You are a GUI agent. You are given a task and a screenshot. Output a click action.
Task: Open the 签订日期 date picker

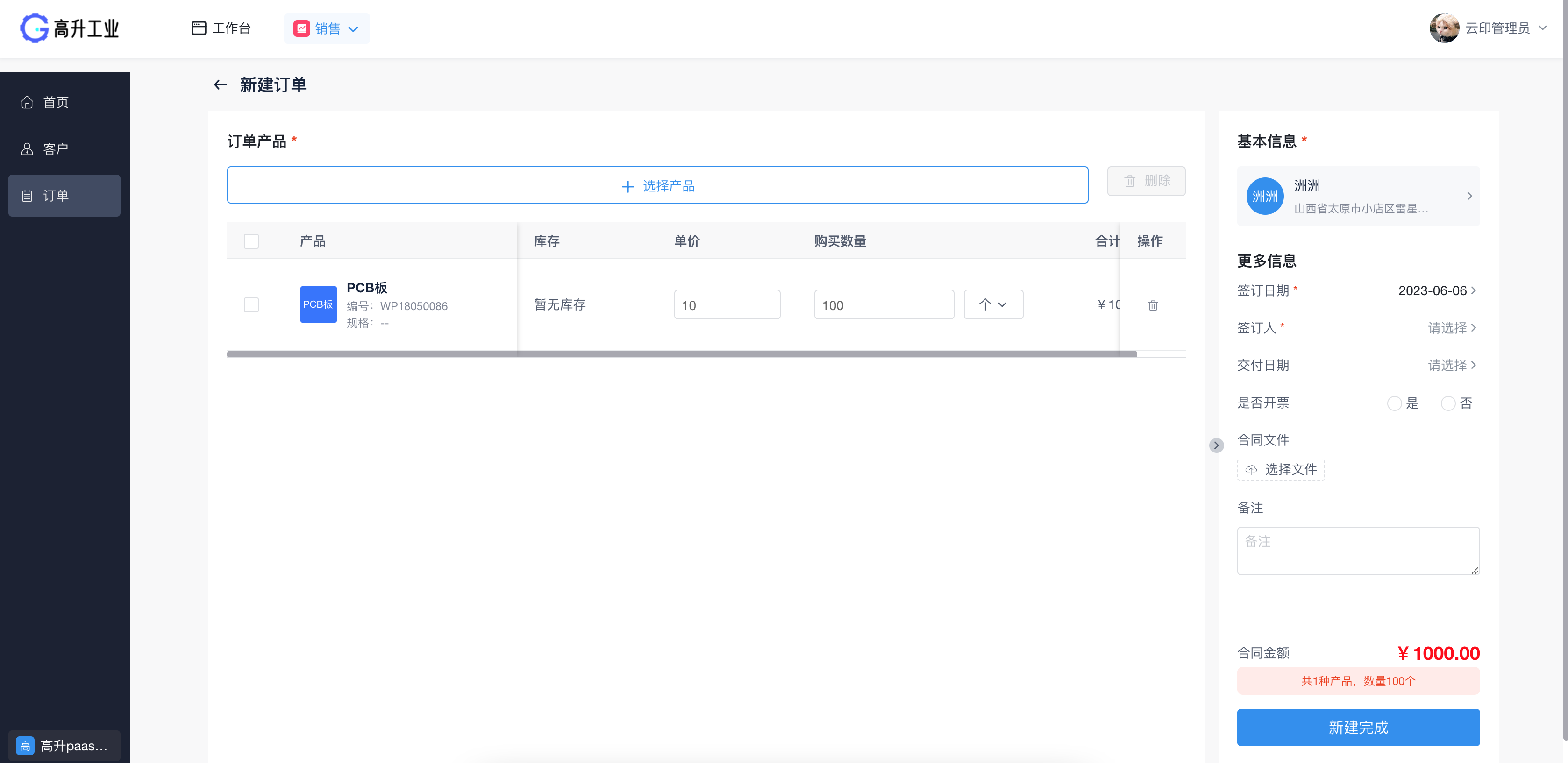click(1437, 290)
